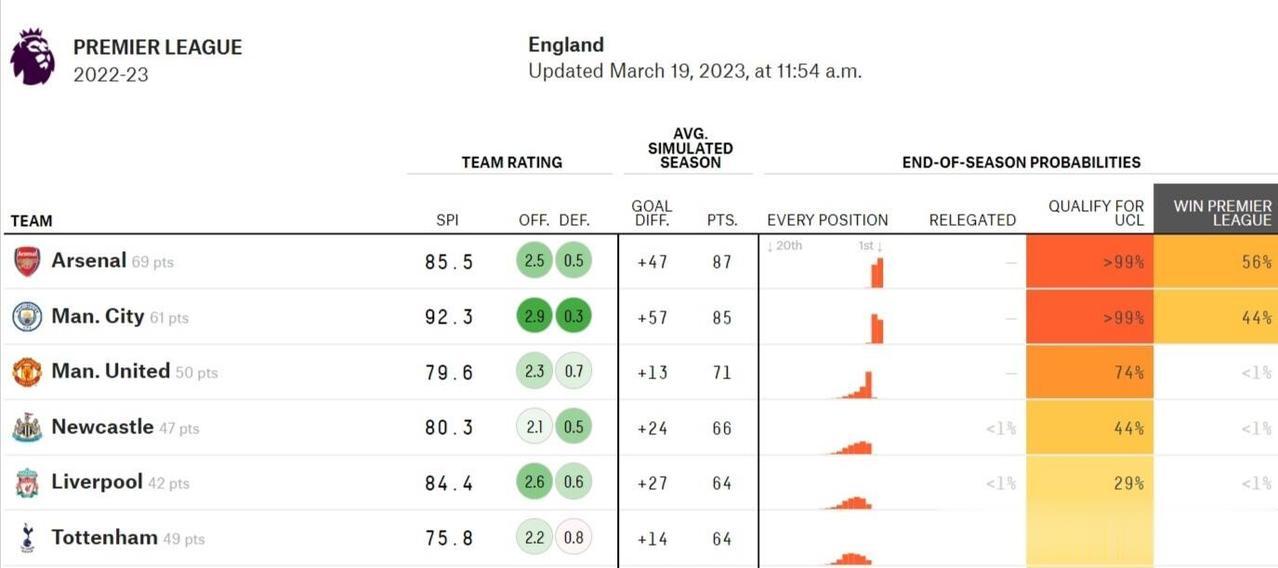The height and width of the screenshot is (568, 1278).
Task: Sort teams by SPI column header
Action: point(447,220)
